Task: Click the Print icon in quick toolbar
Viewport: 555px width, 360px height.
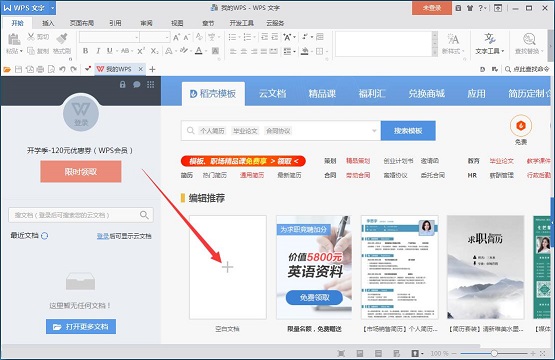Action: pyautogui.click(x=40, y=69)
